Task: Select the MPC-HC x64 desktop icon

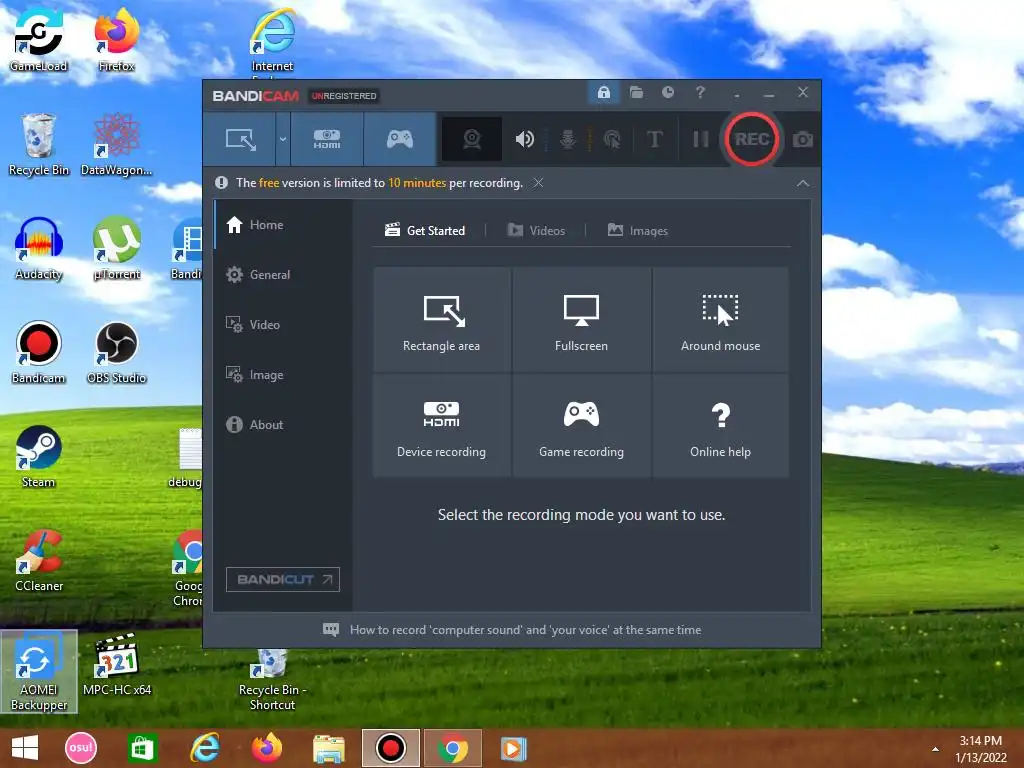Action: (x=117, y=665)
